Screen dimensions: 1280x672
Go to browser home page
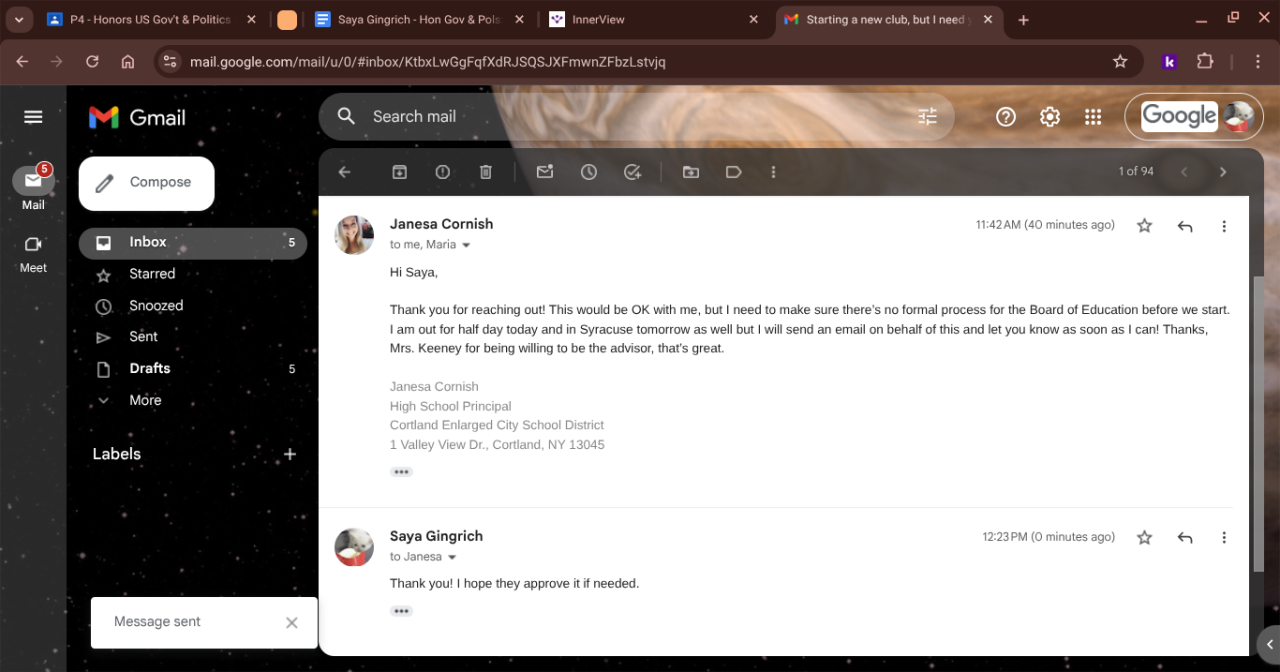point(128,62)
